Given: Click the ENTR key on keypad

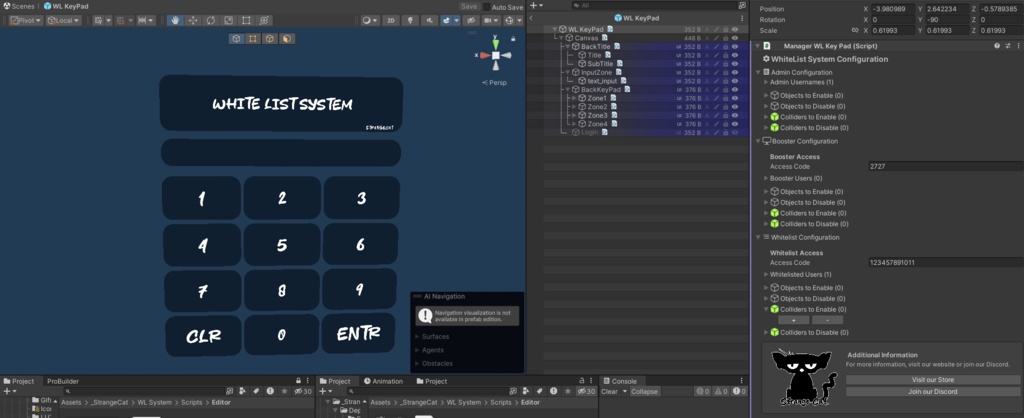Looking at the screenshot, I should pos(358,334).
